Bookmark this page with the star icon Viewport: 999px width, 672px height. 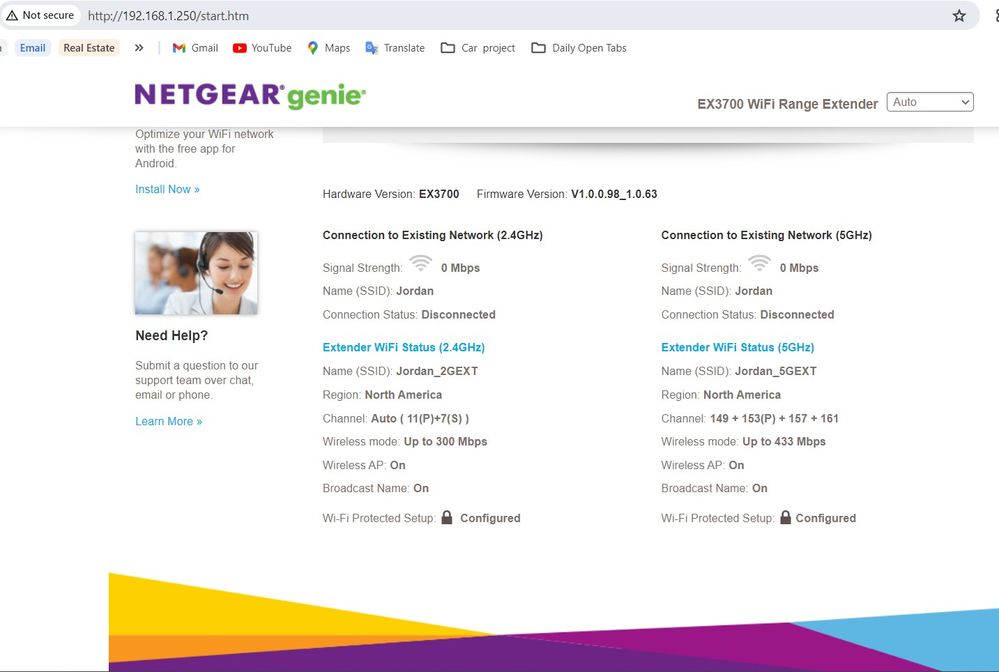[959, 16]
